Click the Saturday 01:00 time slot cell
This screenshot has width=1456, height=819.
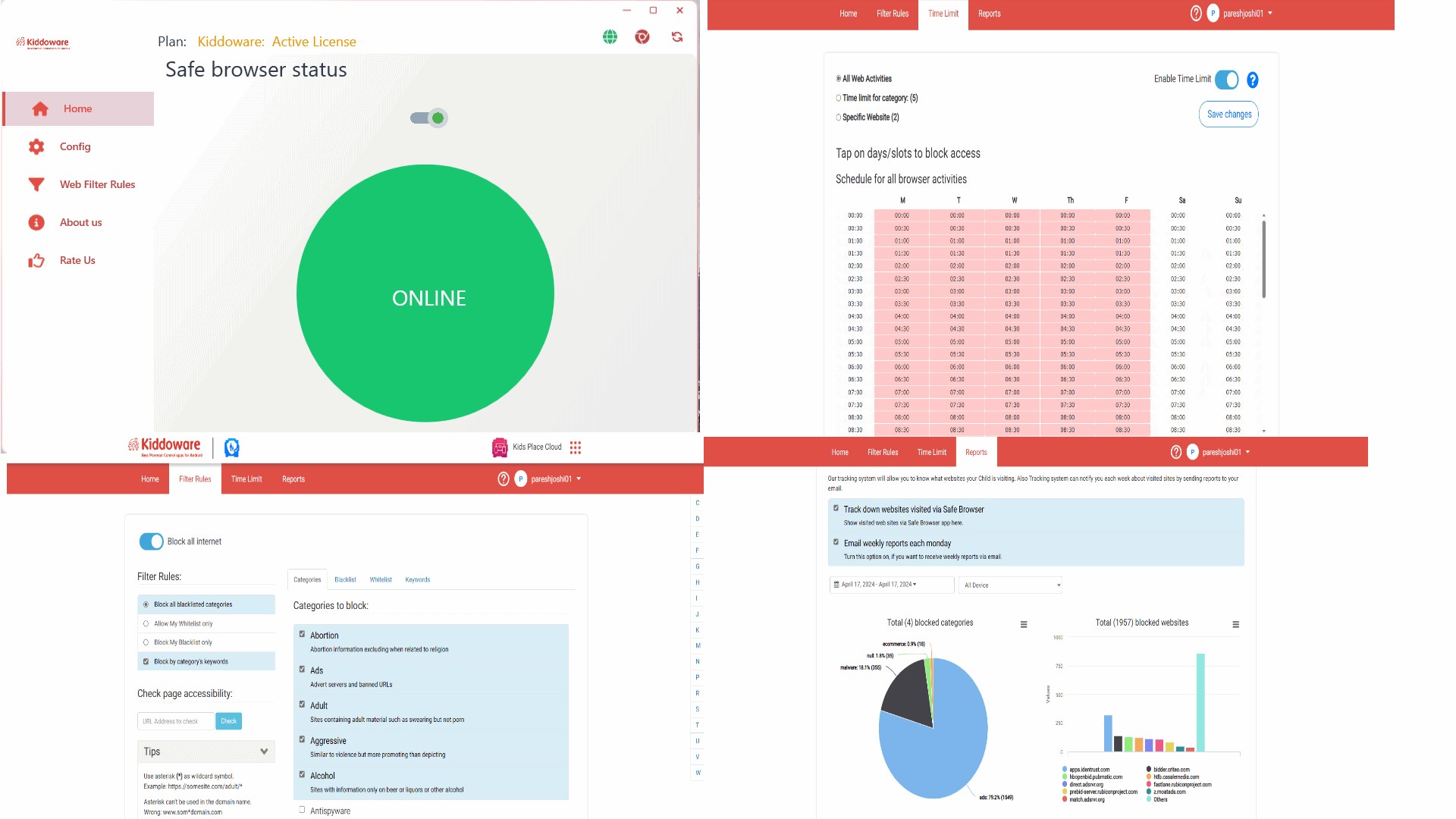point(1178,240)
